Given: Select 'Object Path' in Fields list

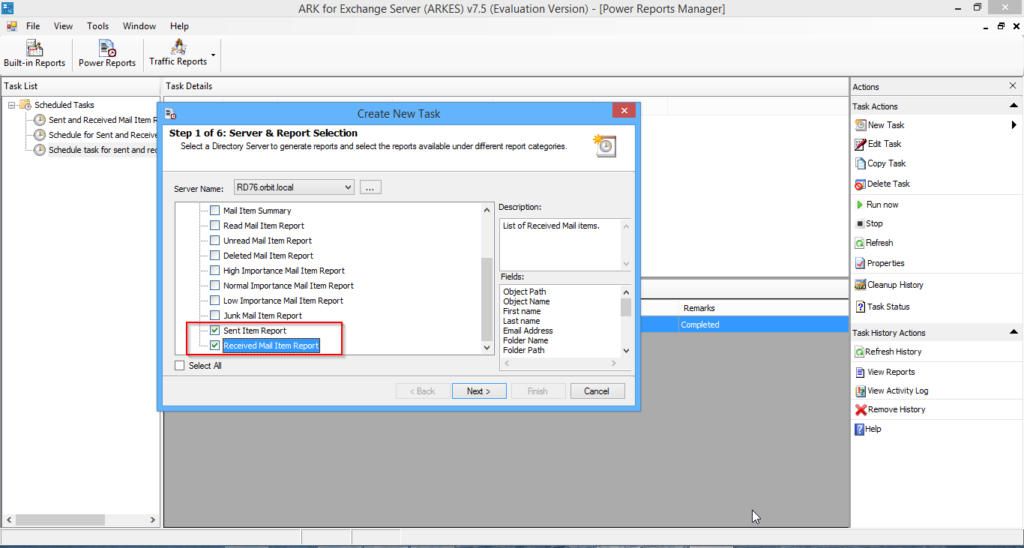Looking at the screenshot, I should tap(524, 292).
